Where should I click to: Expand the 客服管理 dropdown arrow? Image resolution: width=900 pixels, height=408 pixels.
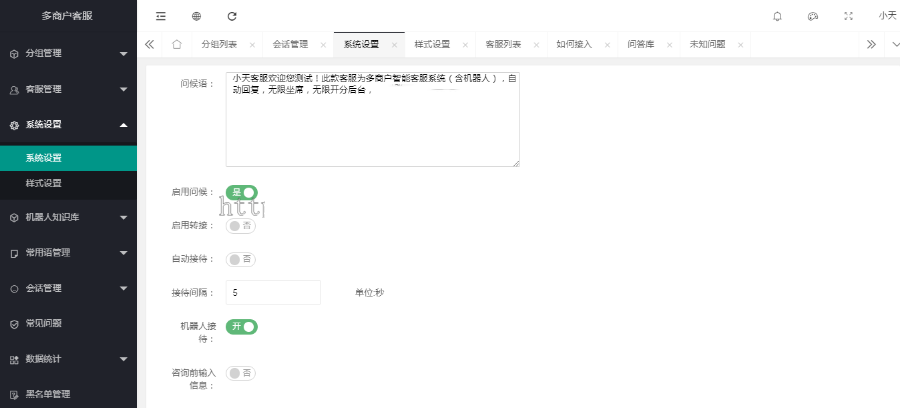(x=123, y=90)
